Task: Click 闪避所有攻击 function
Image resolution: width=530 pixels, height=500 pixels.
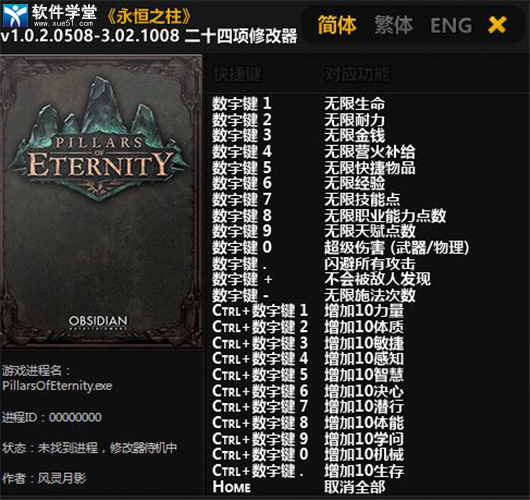Action: click(x=370, y=263)
